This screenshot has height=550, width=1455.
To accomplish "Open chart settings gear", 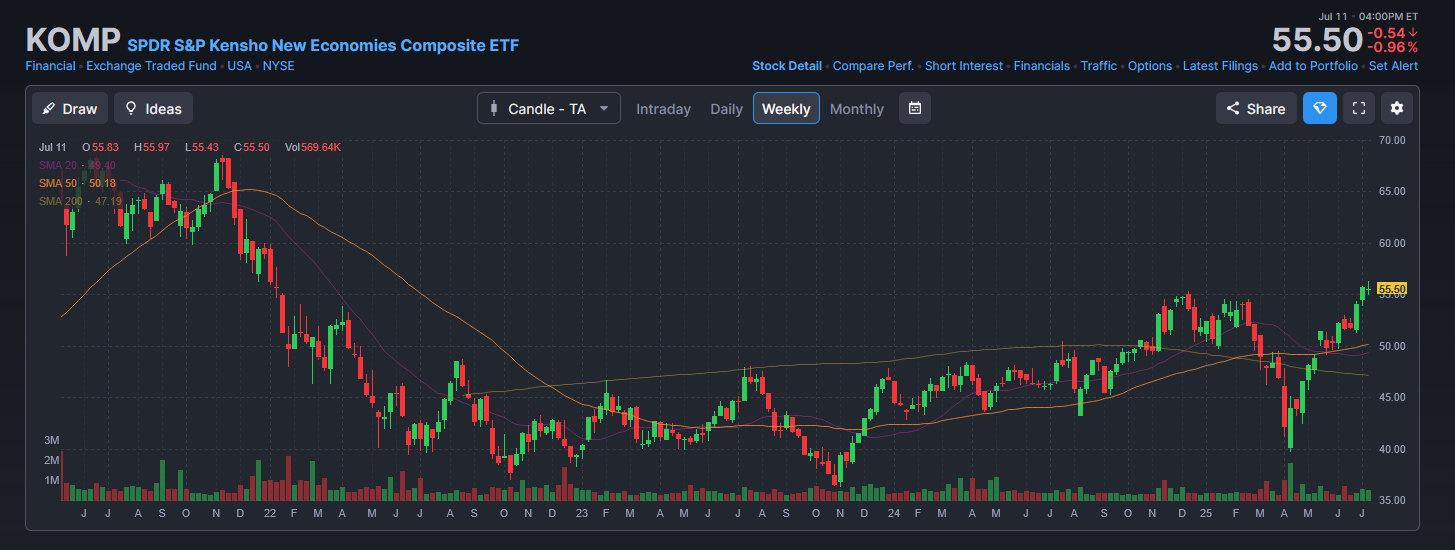I will (1397, 108).
